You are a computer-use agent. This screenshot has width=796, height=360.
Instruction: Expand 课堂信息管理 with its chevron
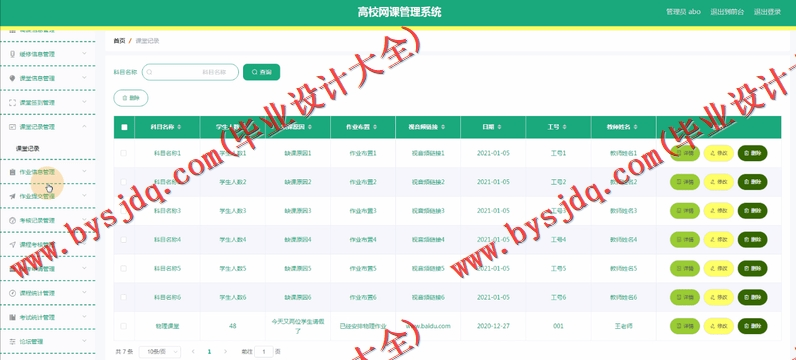click(x=84, y=78)
